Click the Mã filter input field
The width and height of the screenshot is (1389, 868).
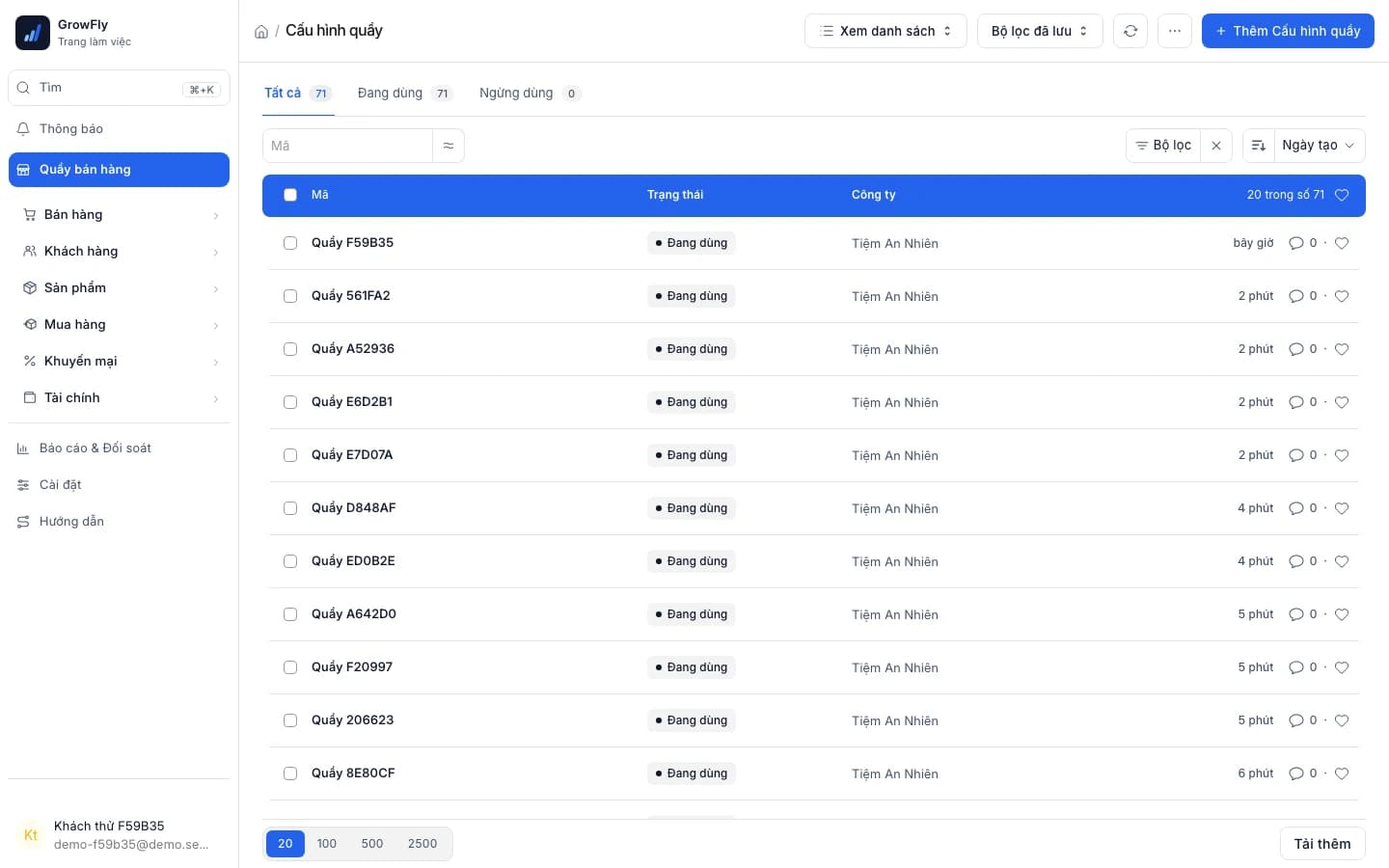point(347,146)
